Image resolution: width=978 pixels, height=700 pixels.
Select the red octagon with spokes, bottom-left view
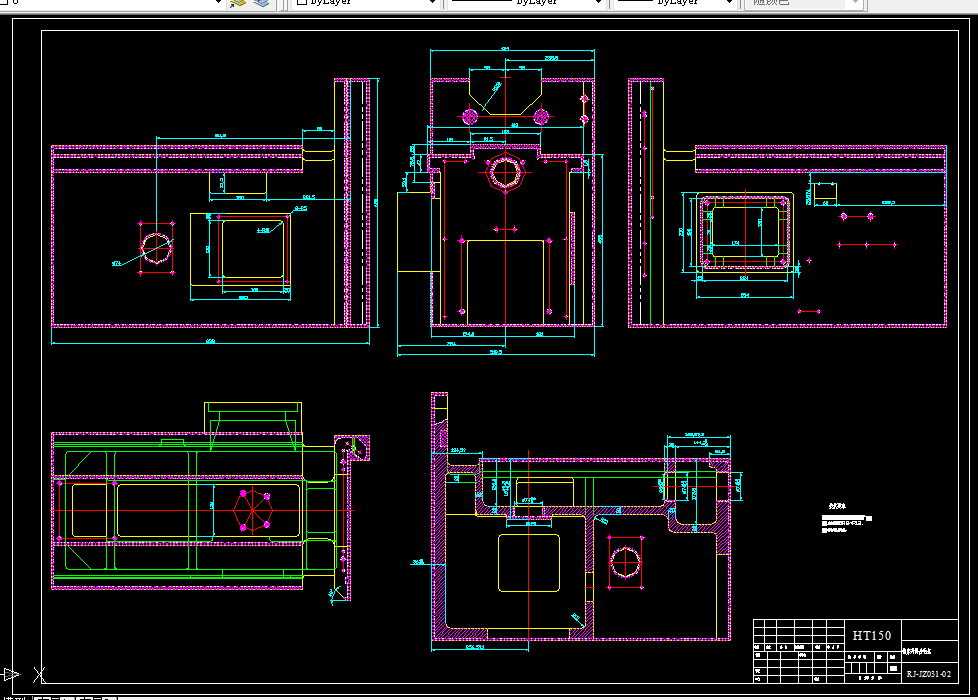pos(253,511)
